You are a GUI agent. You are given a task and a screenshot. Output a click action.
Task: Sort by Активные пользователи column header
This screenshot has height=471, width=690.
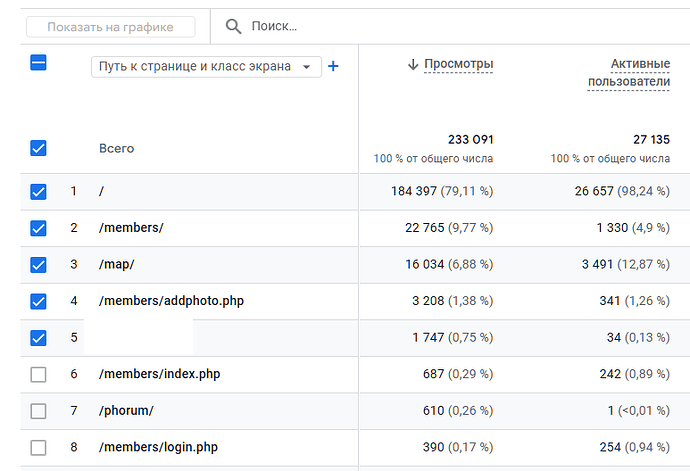[628, 73]
